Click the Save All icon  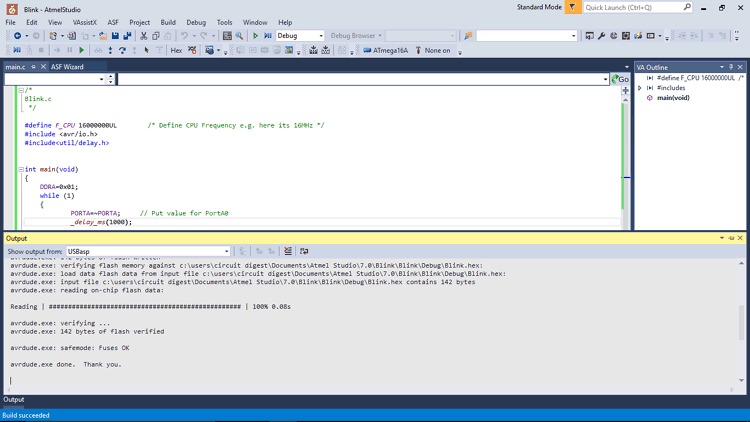pos(127,36)
